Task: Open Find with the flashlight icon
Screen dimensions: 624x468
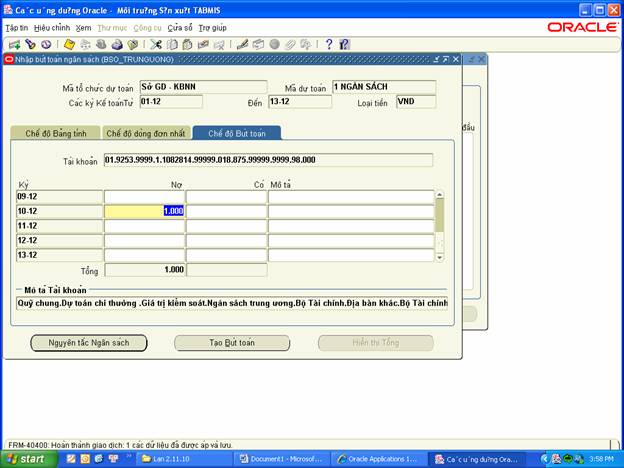Action: click(30, 44)
